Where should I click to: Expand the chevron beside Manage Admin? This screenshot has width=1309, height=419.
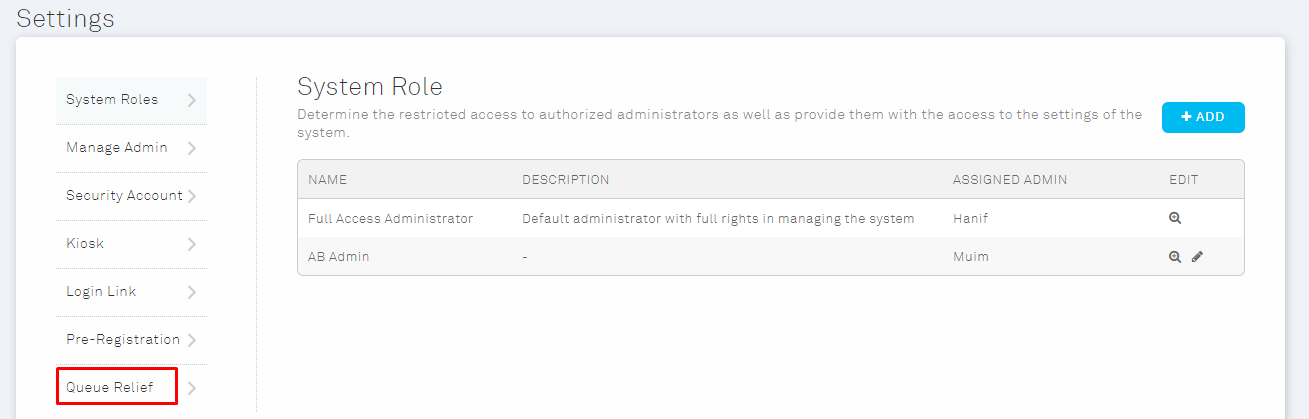coord(192,148)
